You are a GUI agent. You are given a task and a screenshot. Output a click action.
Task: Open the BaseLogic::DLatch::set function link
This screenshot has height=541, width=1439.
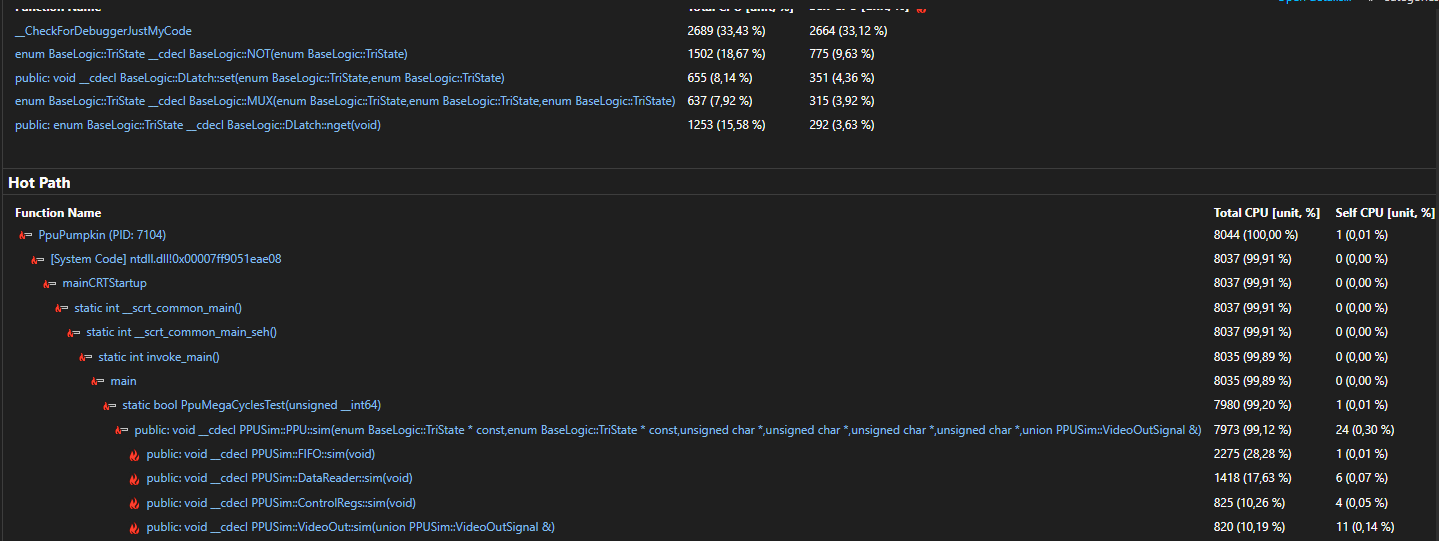[x=260, y=78]
